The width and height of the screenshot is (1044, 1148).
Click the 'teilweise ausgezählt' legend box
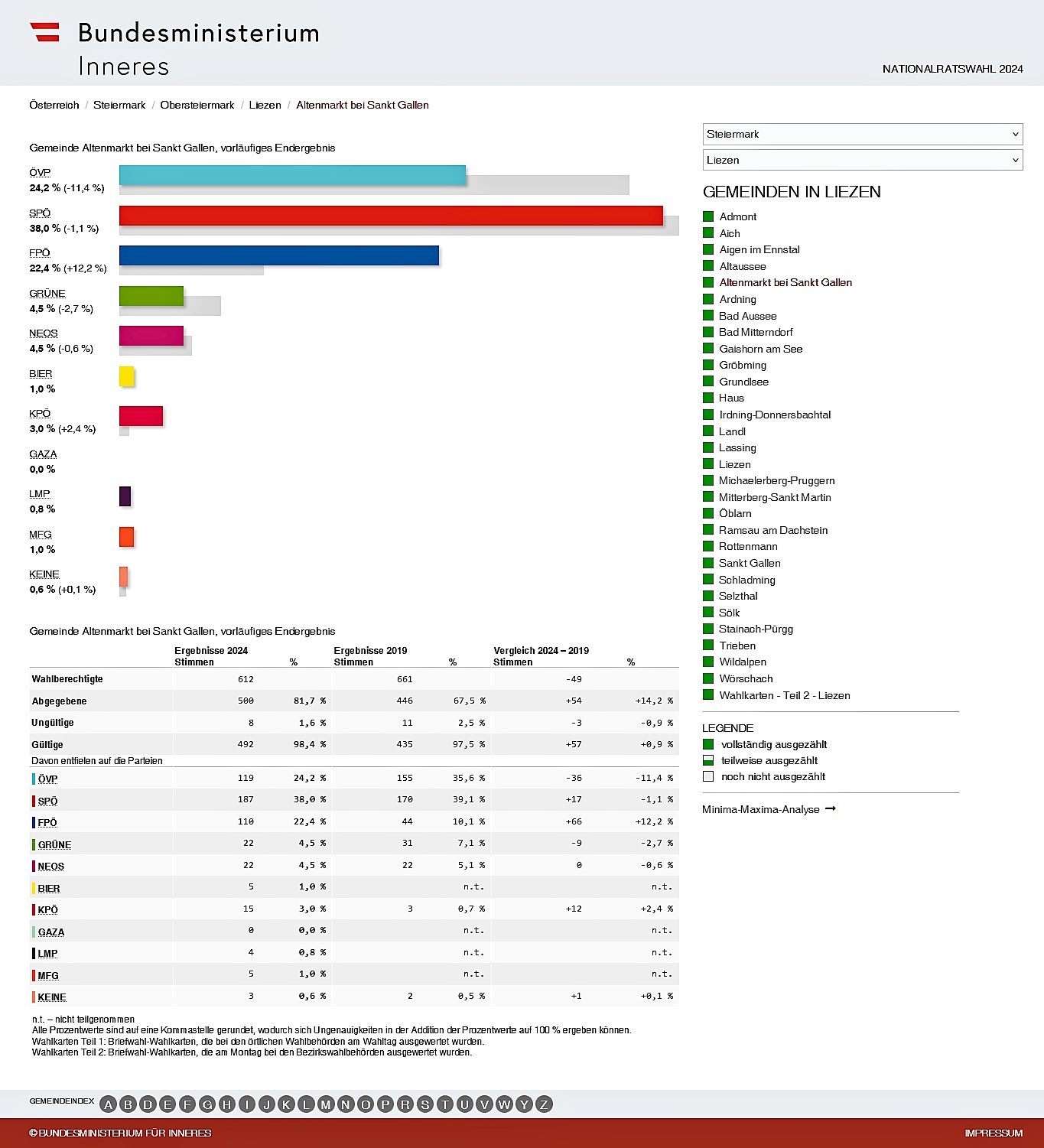tap(708, 760)
